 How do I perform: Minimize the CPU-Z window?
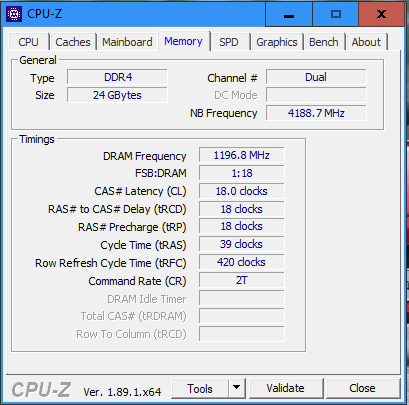289,14
